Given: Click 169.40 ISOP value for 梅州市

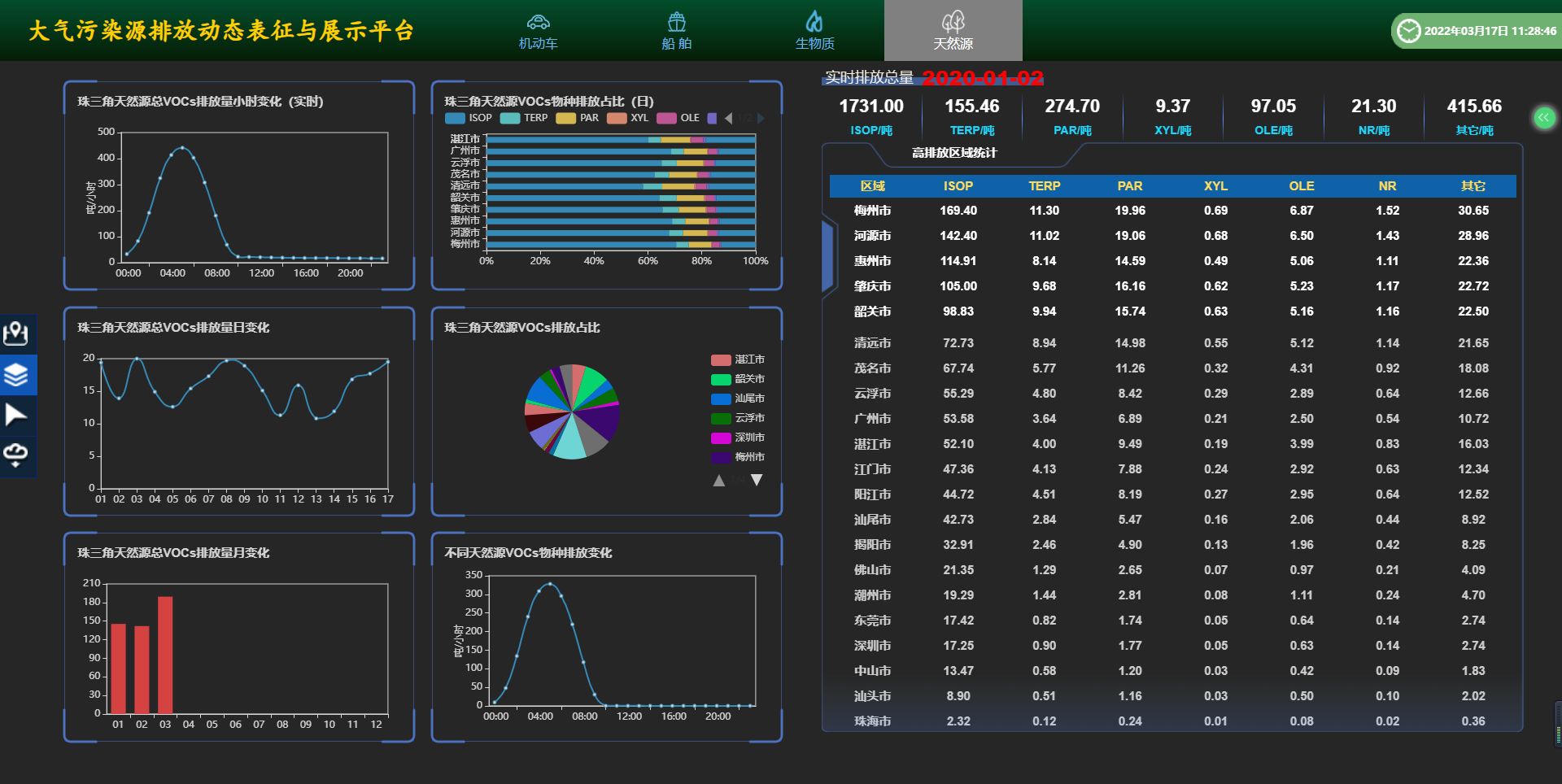Looking at the screenshot, I should (958, 211).
